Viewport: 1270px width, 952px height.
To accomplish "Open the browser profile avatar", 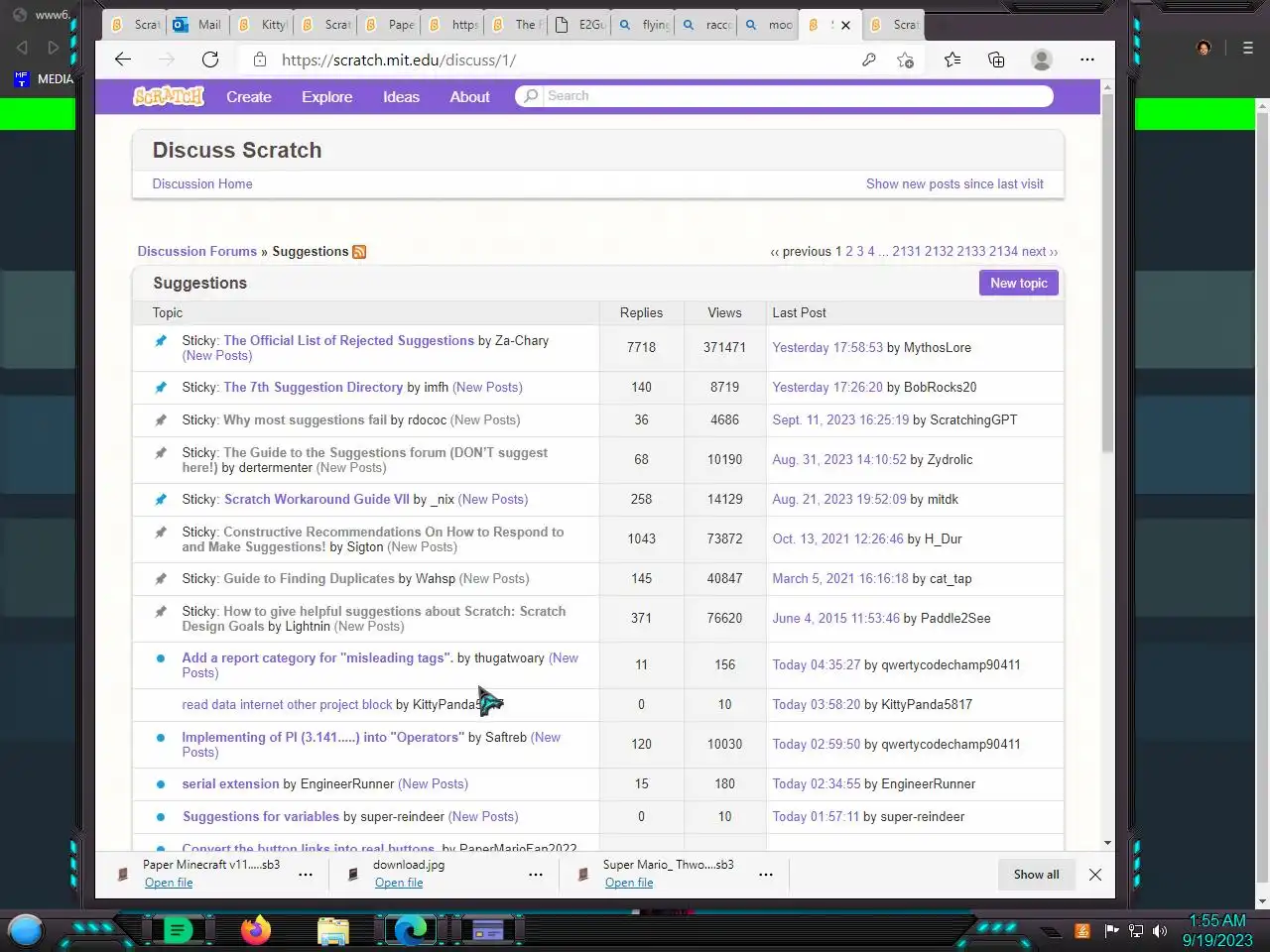I will [x=1042, y=59].
